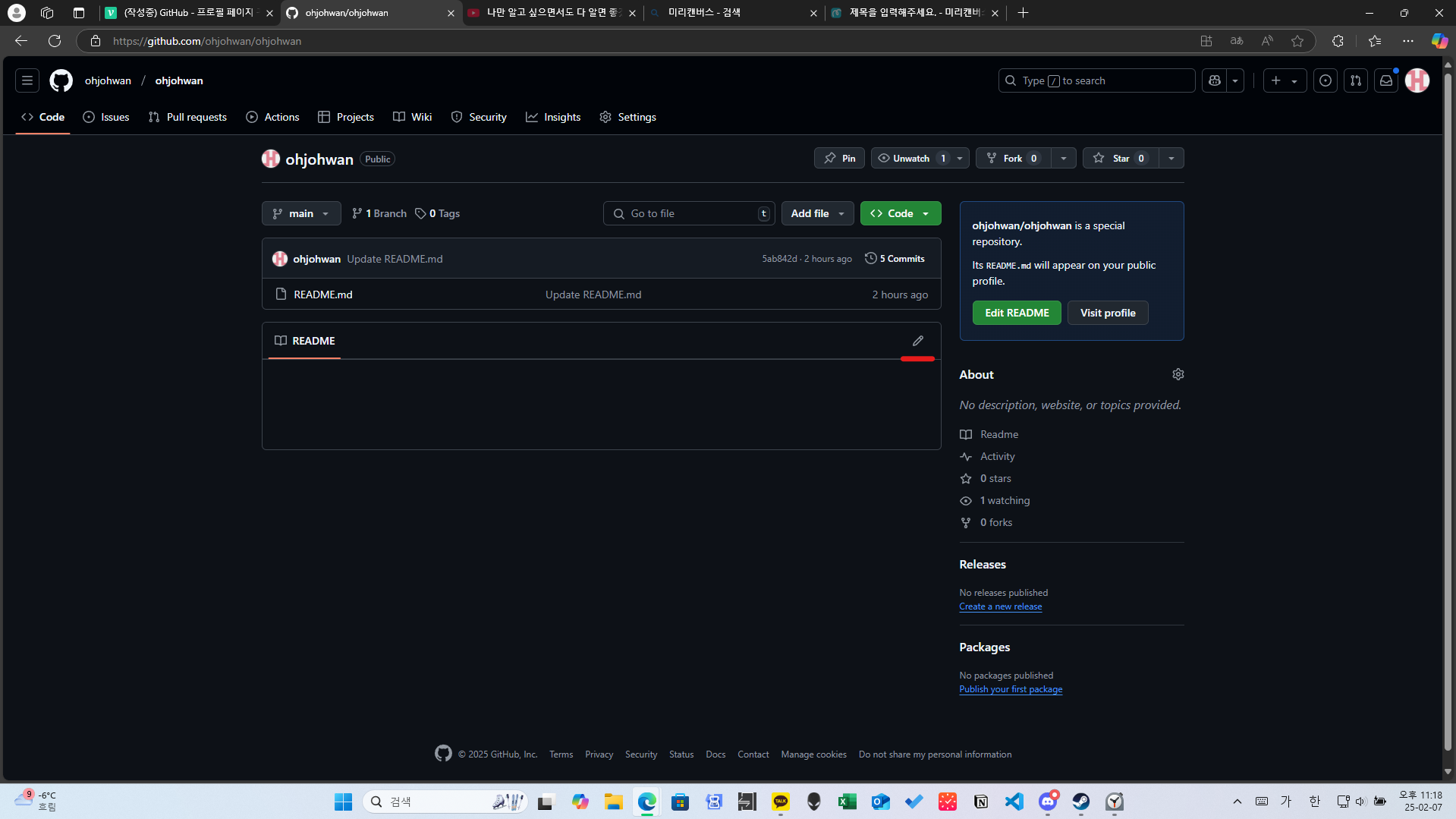Expand the Fork options dropdown arrow

point(1064,158)
